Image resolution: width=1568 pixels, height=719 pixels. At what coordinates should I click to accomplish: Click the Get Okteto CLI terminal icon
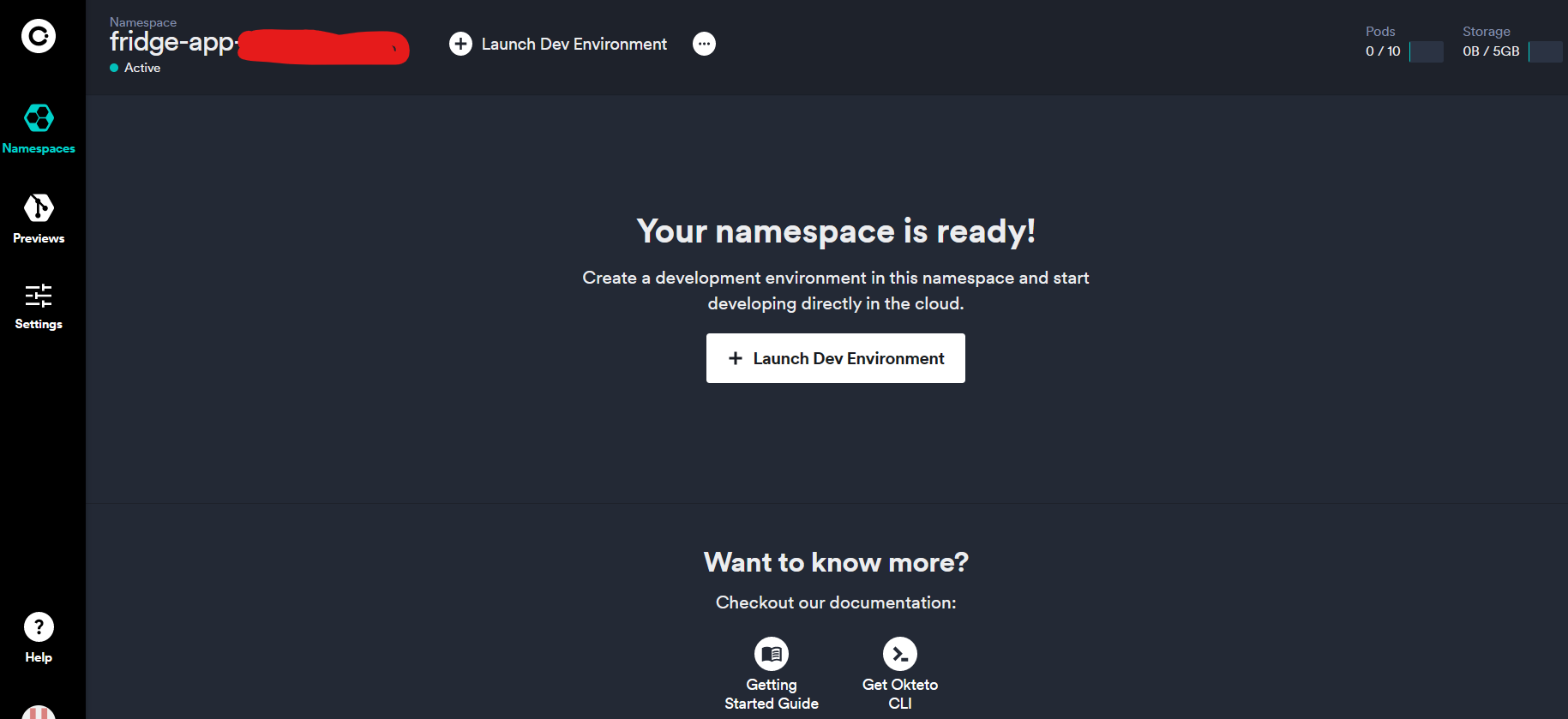[900, 654]
